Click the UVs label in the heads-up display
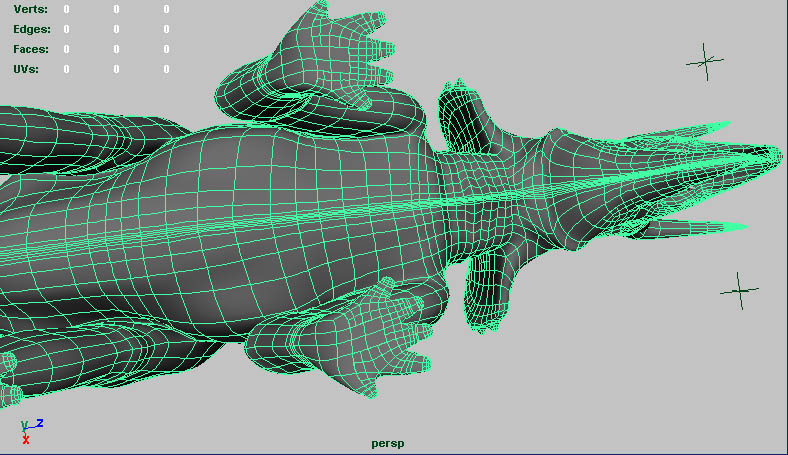The height and width of the screenshot is (455, 788). pos(26,69)
